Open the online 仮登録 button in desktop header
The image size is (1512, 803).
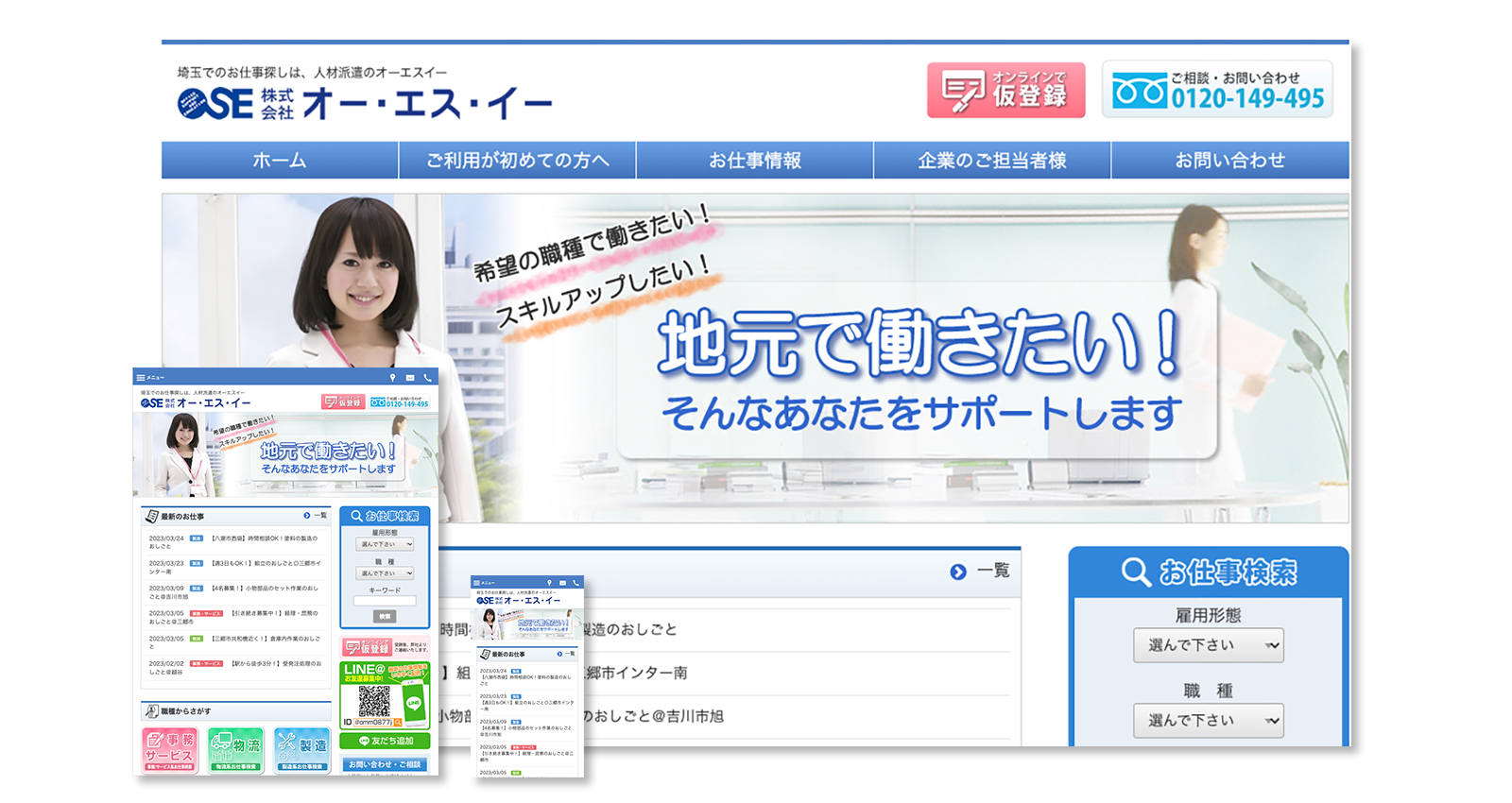pyautogui.click(x=1005, y=90)
